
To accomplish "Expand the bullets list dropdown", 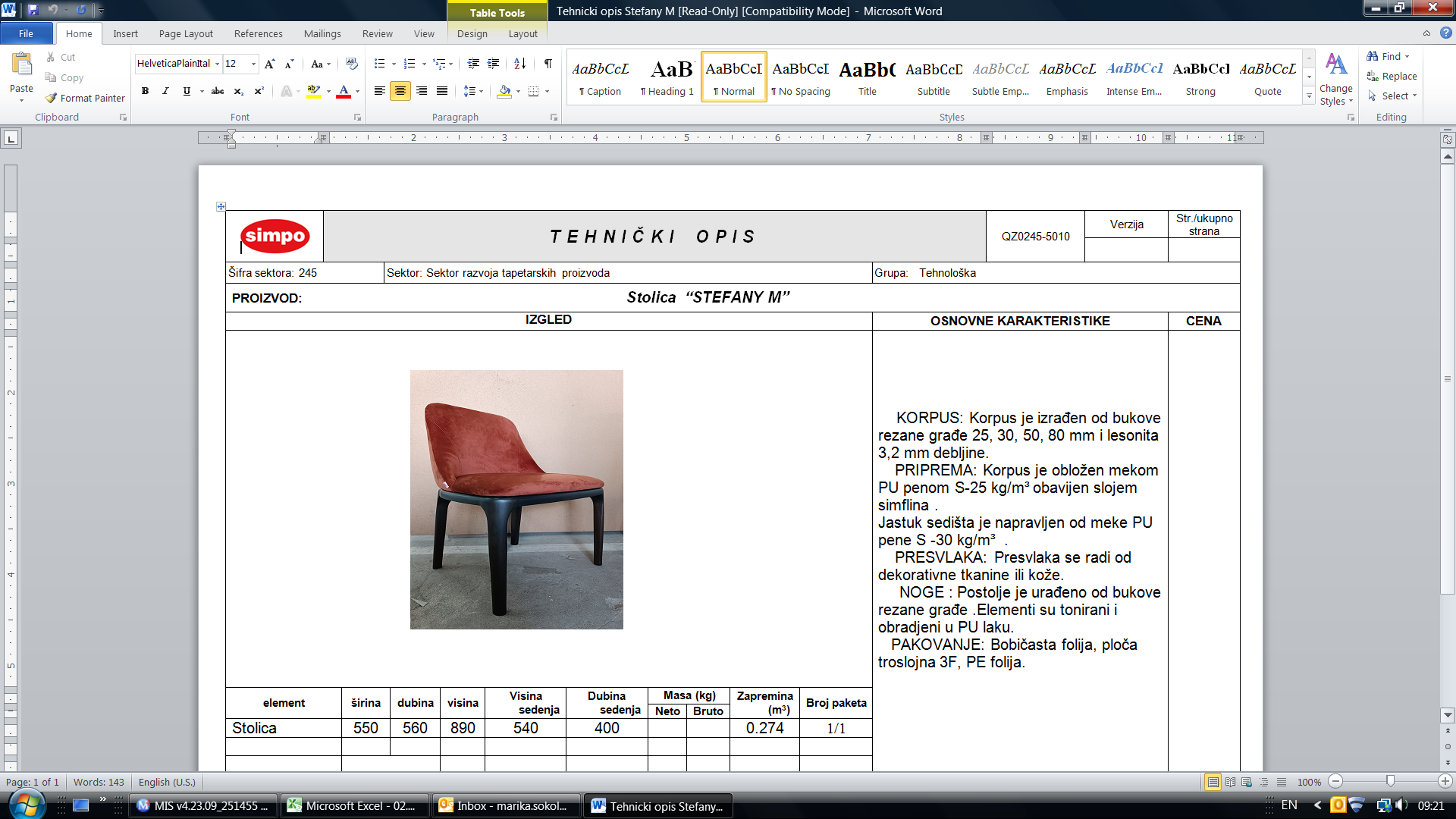I will tap(394, 64).
